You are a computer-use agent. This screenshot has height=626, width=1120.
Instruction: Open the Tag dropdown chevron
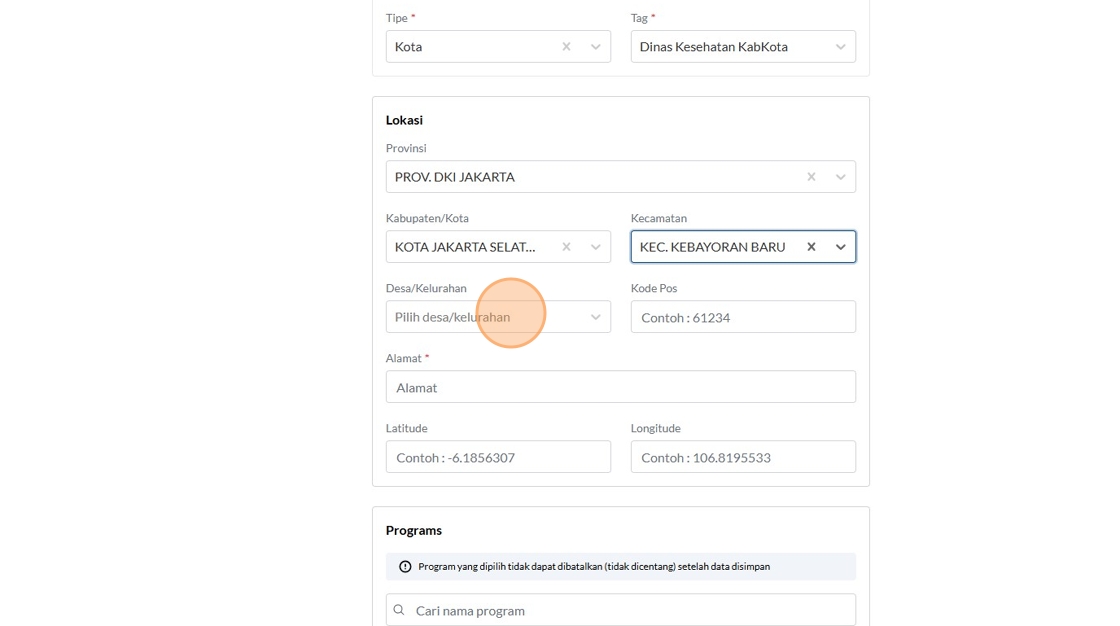coord(841,47)
